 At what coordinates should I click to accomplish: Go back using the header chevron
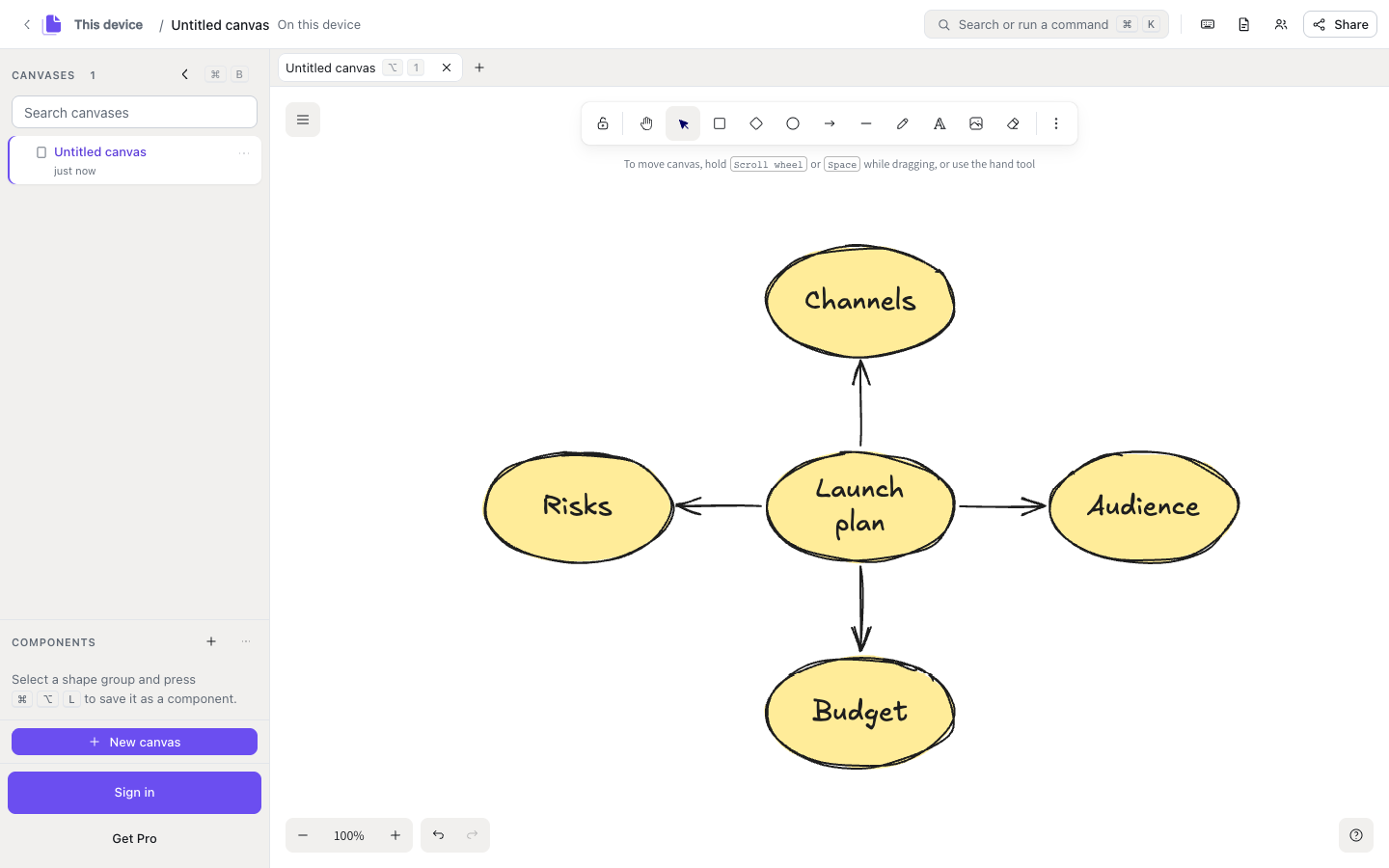click(x=27, y=24)
